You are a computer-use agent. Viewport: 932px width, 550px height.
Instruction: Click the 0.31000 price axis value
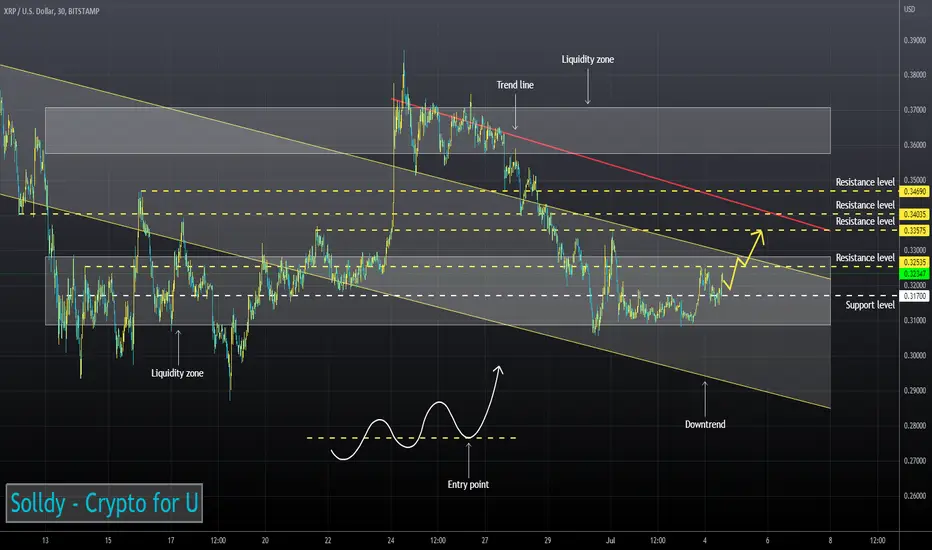tap(914, 320)
